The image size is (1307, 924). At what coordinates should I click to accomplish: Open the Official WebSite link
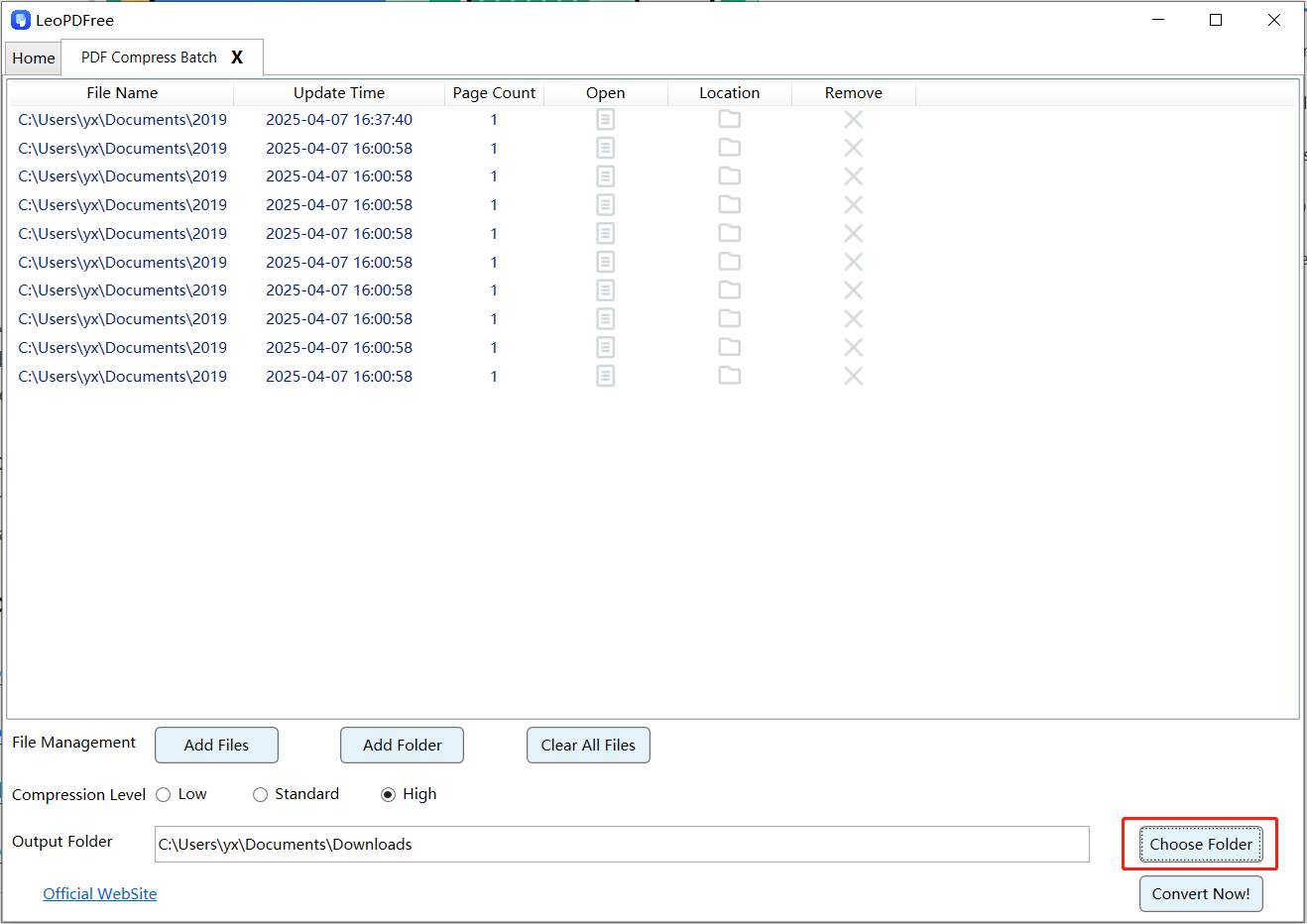99,894
